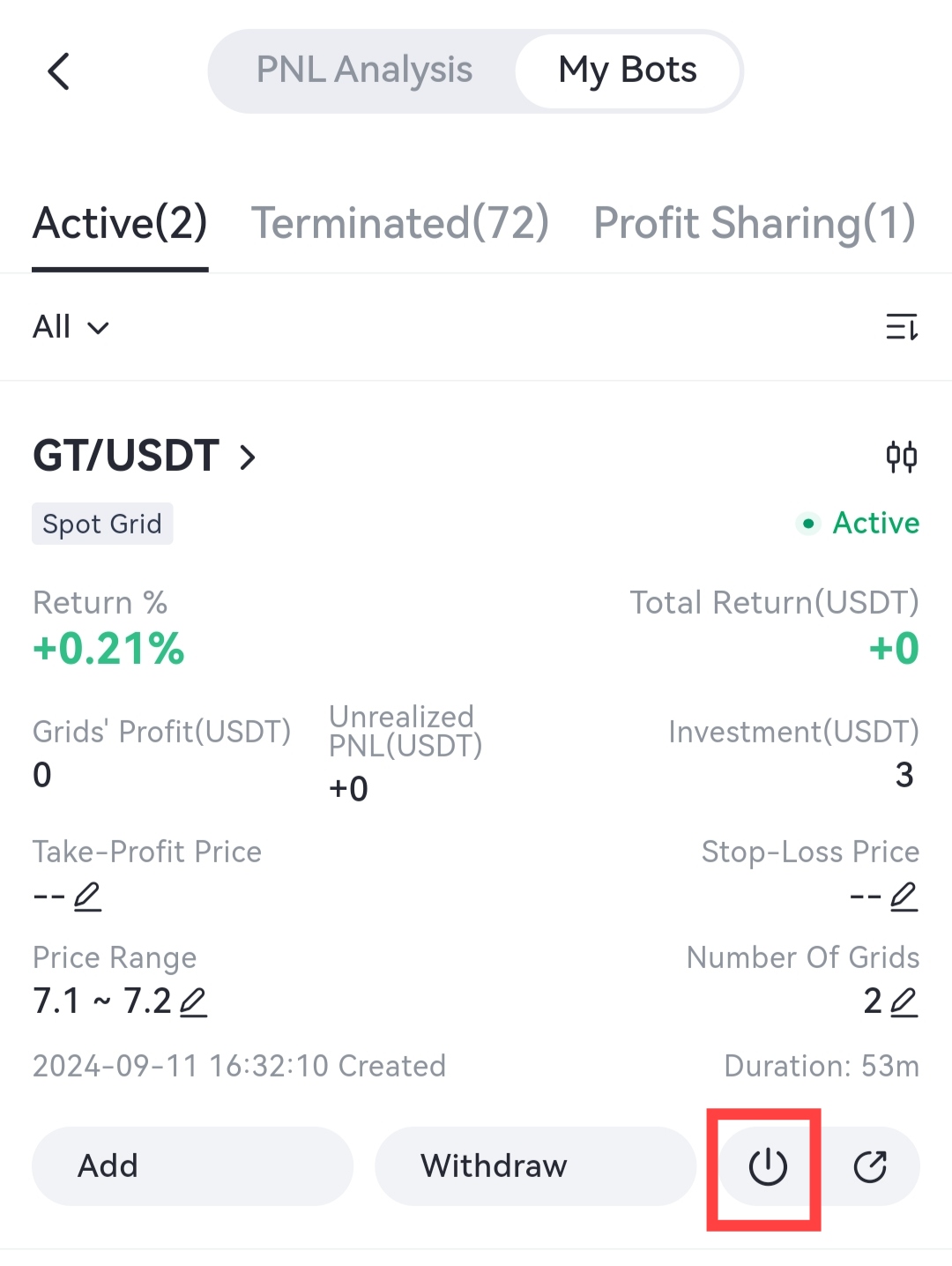Switch to PNL Analysis view
Screen dimensions: 952x1266
364,71
